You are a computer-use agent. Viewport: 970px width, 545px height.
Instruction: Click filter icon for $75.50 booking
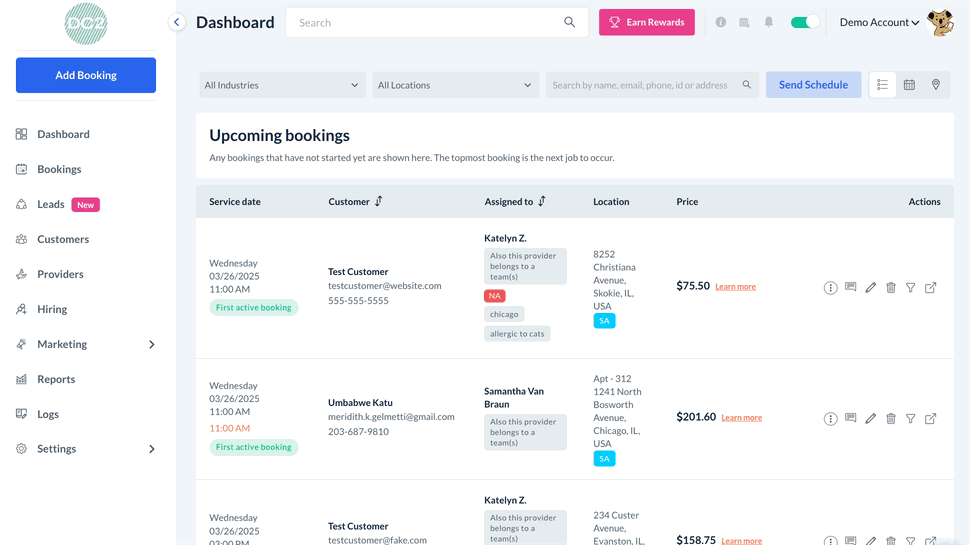911,287
